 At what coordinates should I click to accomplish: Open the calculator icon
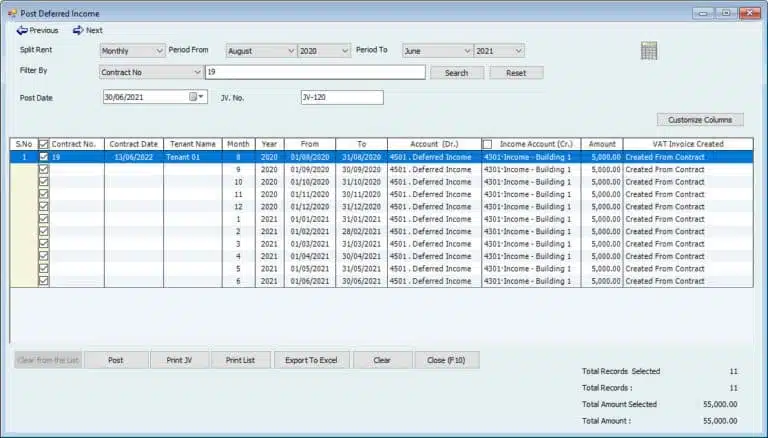[x=650, y=51]
